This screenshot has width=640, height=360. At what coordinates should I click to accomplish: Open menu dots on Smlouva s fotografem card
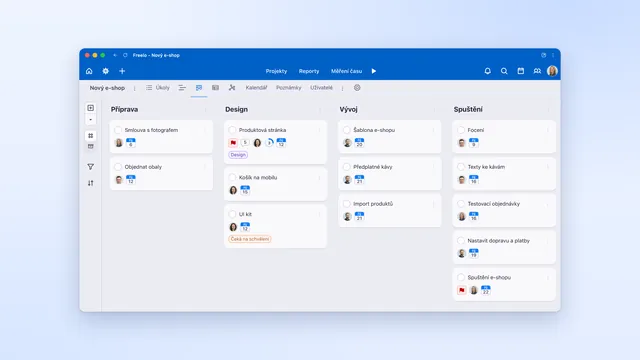coord(205,130)
